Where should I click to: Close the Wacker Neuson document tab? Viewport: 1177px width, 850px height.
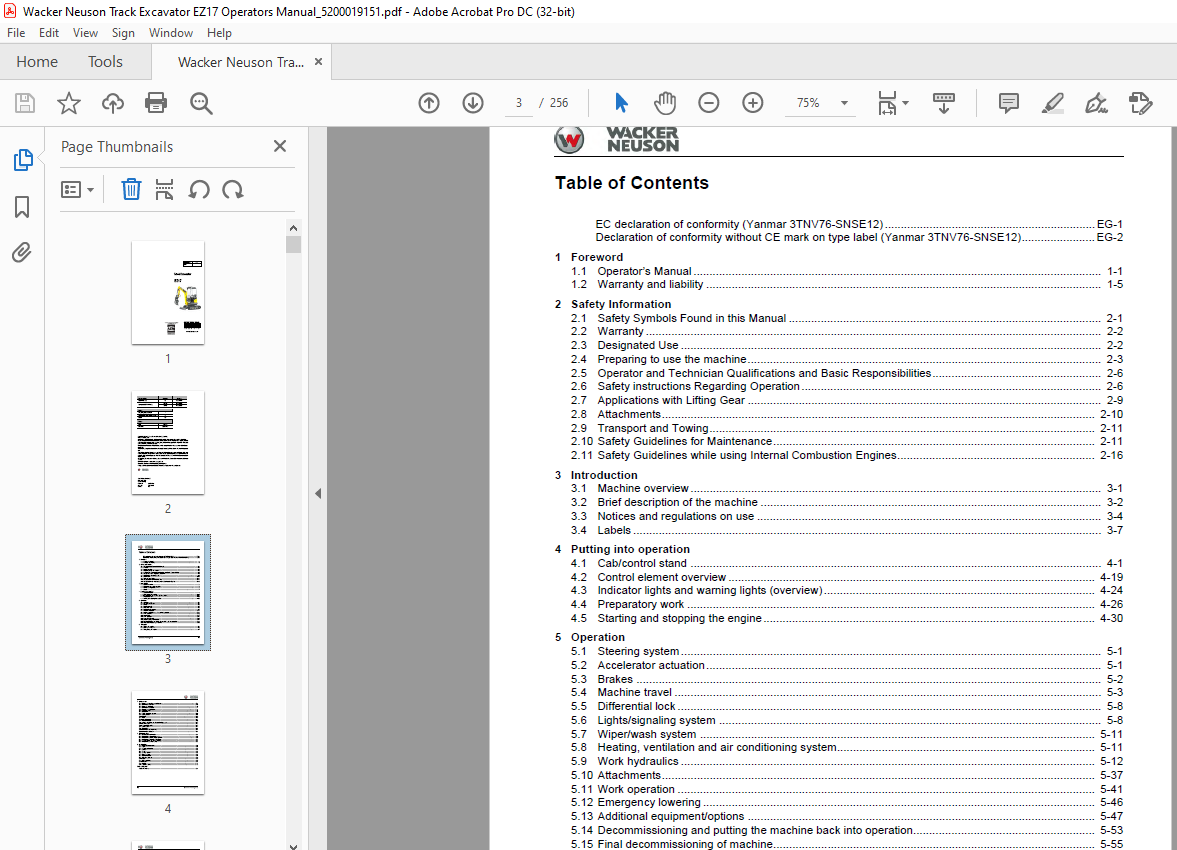[x=318, y=62]
